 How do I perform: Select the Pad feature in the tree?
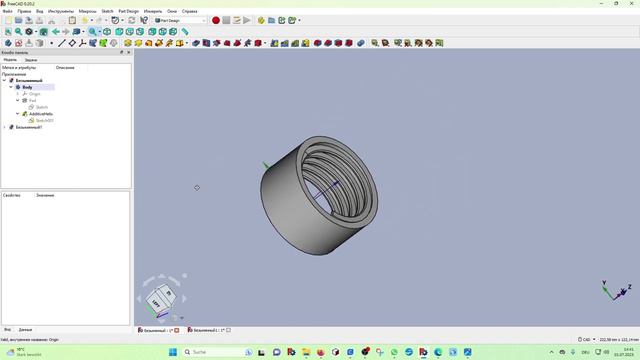pyautogui.click(x=33, y=100)
